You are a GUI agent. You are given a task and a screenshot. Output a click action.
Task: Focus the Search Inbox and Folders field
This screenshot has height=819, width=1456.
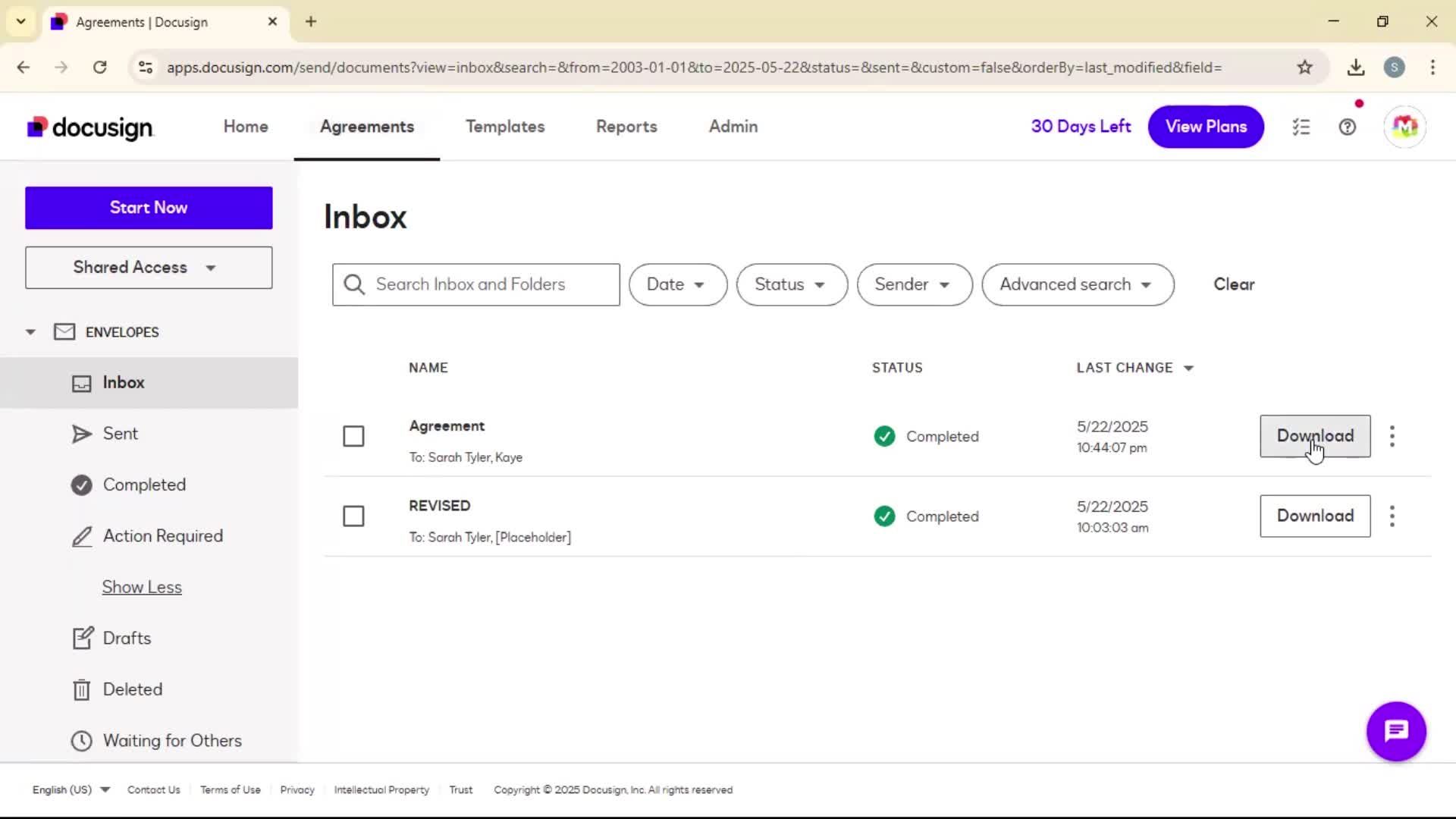476,284
